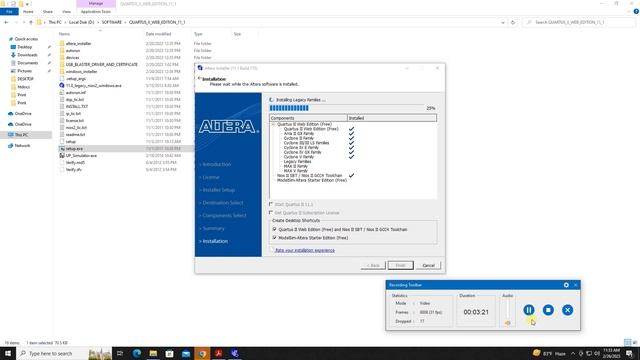Image resolution: width=640 pixels, height=360 pixels.
Task: Select the altera_installer folder icon
Action: pos(62,44)
